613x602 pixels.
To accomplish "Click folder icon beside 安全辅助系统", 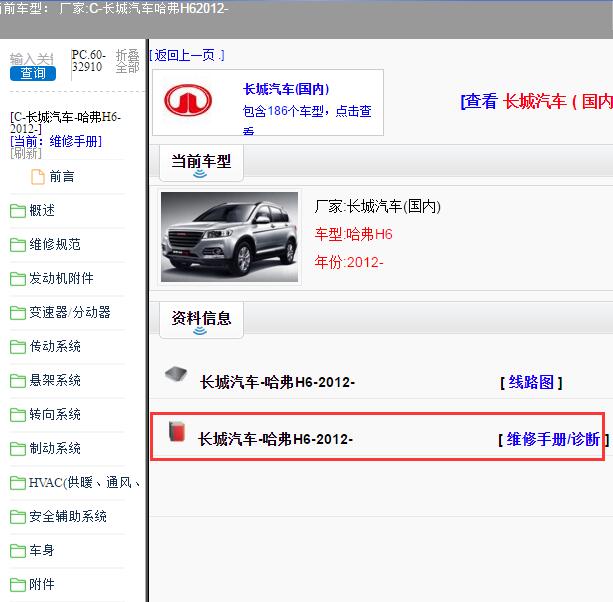I will click(x=18, y=517).
